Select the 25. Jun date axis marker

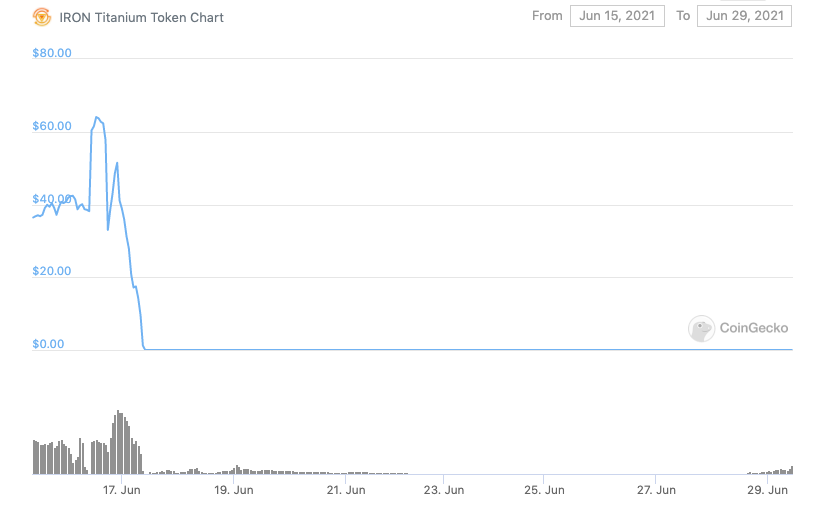pos(546,490)
